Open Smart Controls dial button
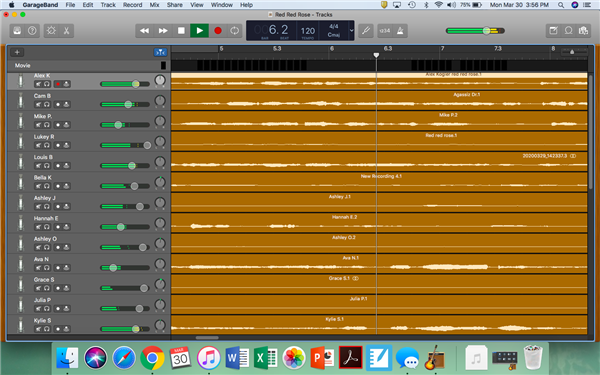Viewport: 600px width, 375px height. [51, 31]
